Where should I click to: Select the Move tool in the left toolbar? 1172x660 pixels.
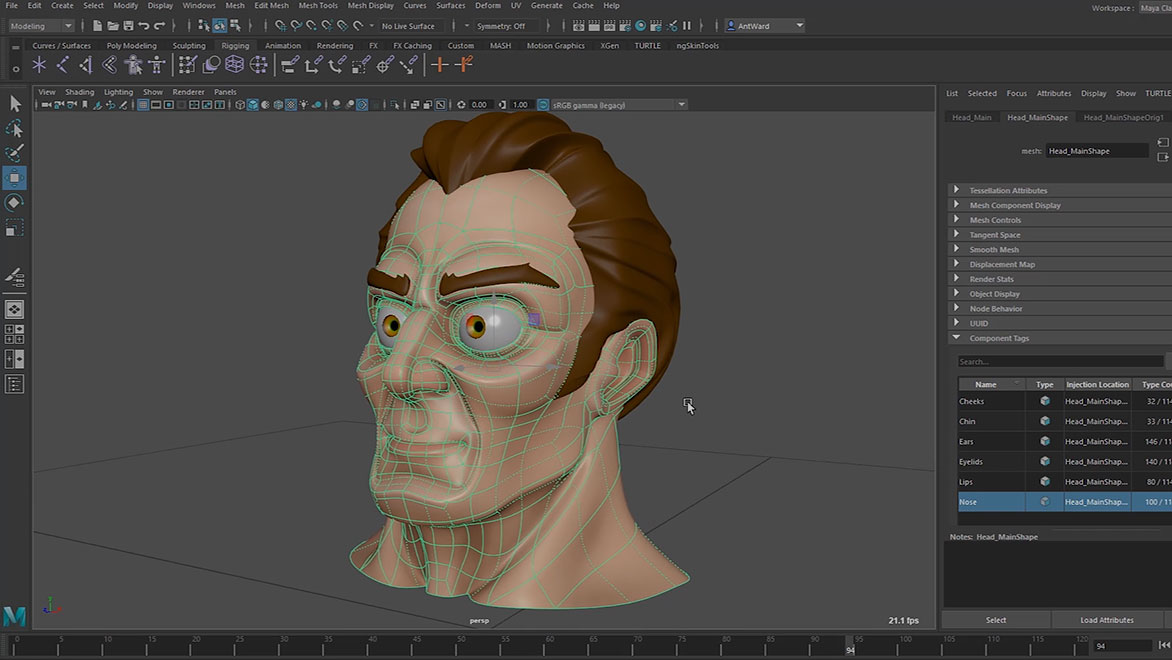point(14,177)
